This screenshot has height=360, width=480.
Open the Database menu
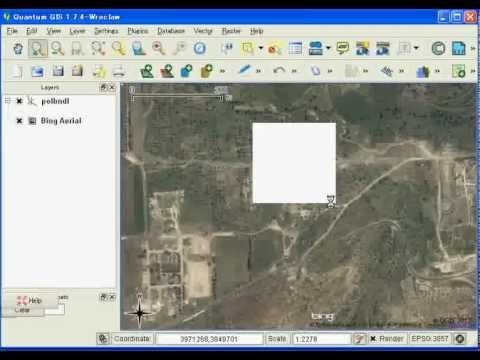click(x=171, y=31)
